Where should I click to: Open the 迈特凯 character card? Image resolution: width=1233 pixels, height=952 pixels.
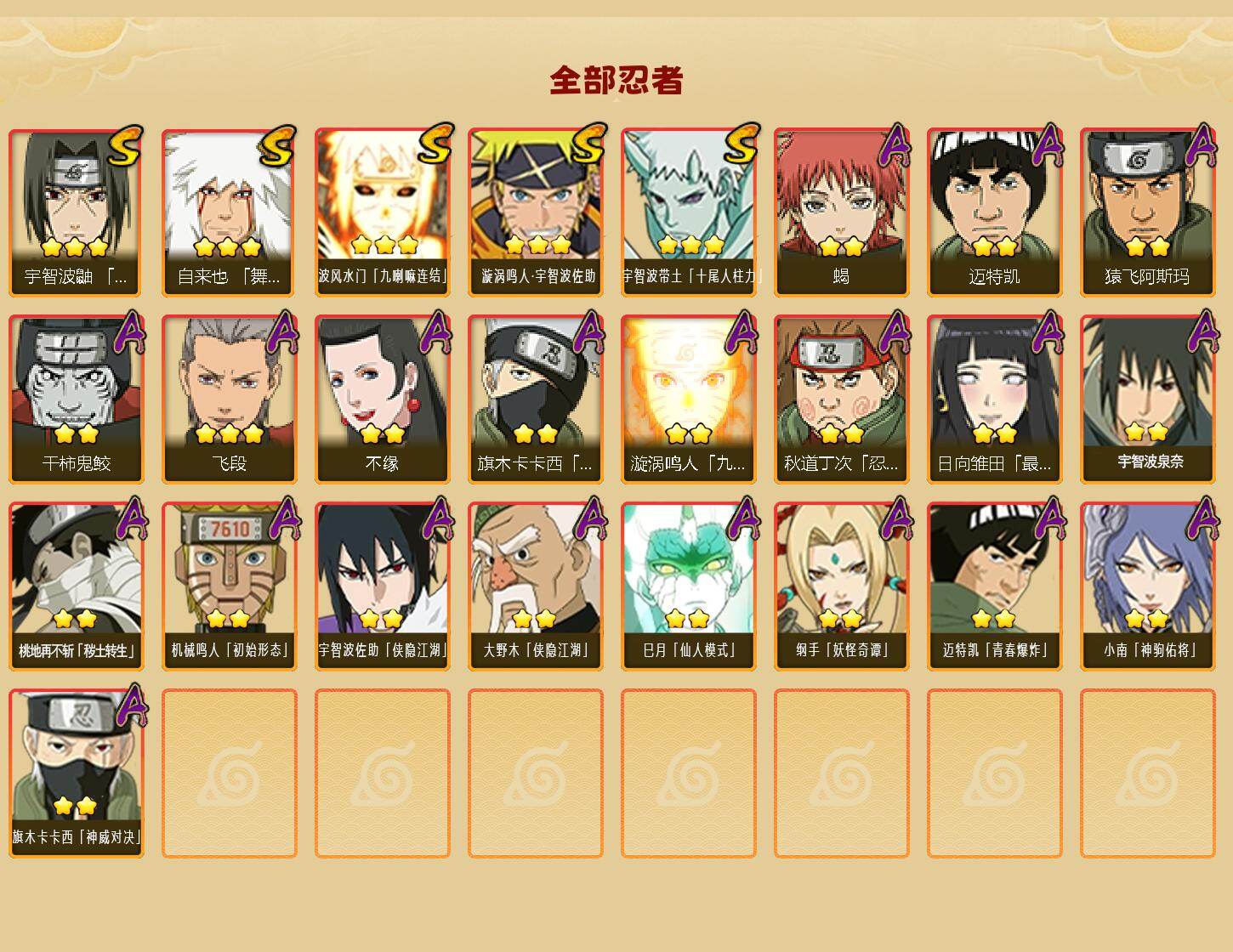pyautogui.click(x=994, y=212)
